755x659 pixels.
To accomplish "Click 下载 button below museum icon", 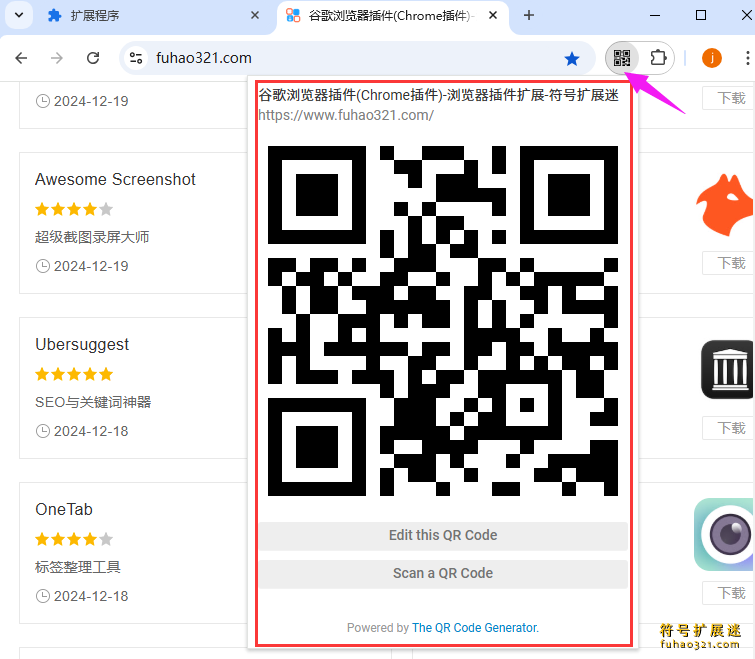I will pyautogui.click(x=729, y=428).
